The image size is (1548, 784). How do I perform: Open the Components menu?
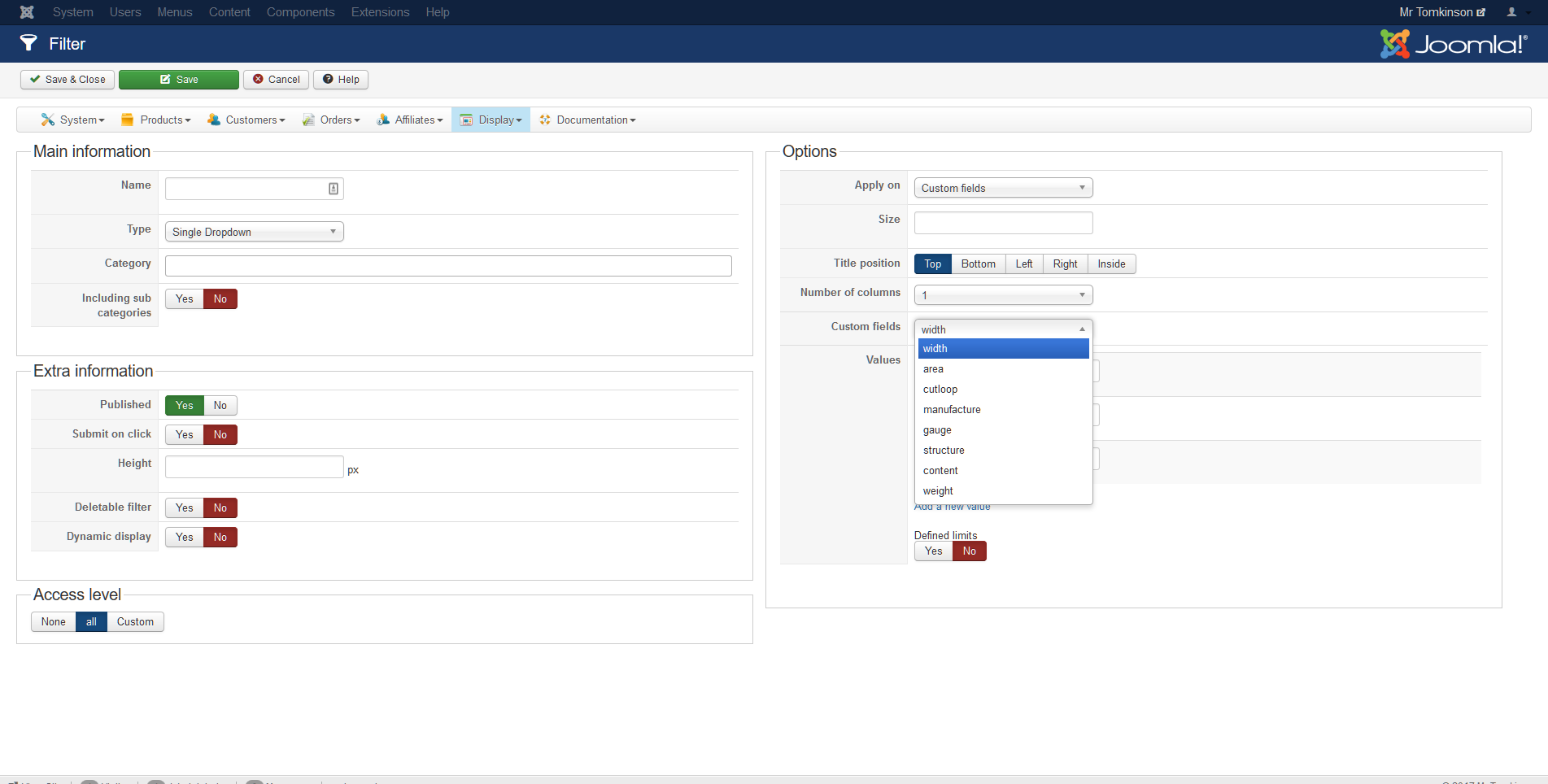(301, 12)
